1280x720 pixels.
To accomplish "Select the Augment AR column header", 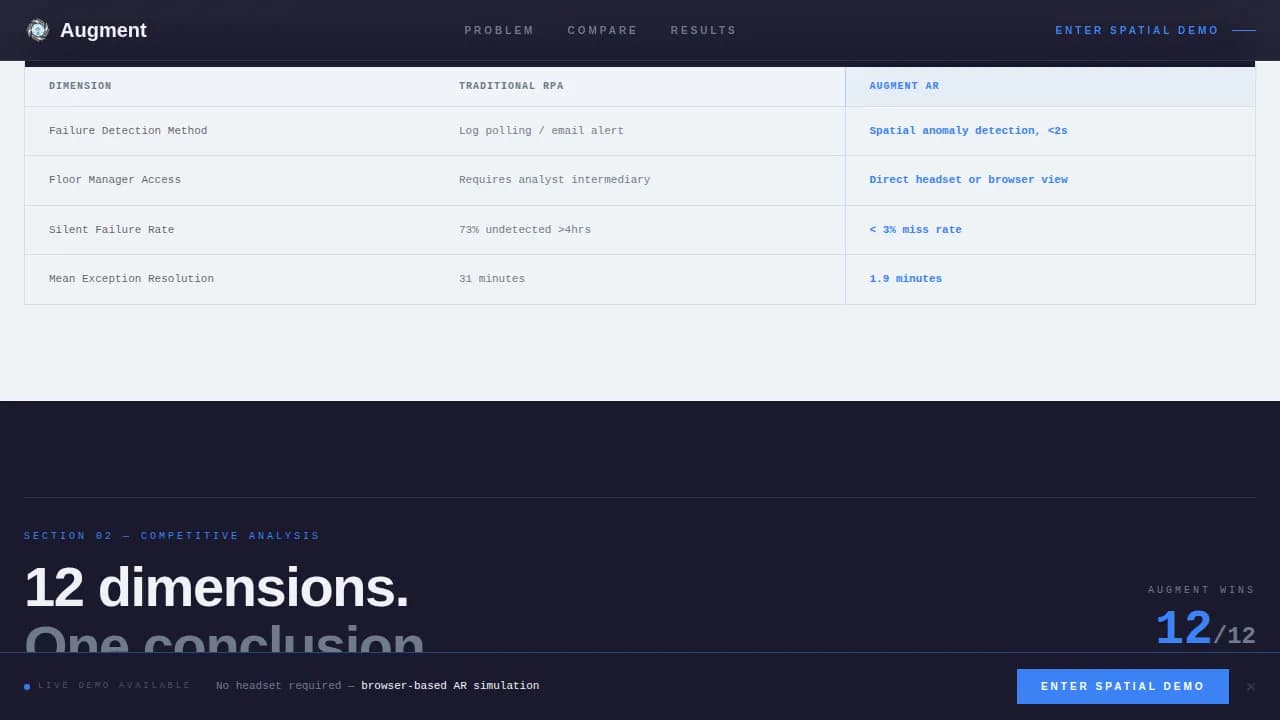I will click(904, 86).
